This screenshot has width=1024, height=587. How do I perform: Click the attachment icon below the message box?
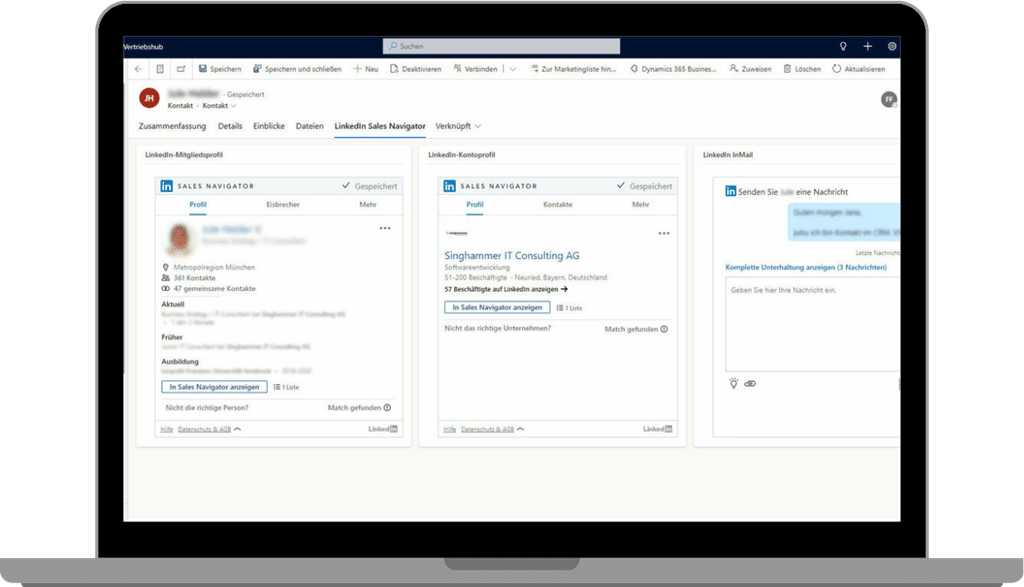[750, 384]
